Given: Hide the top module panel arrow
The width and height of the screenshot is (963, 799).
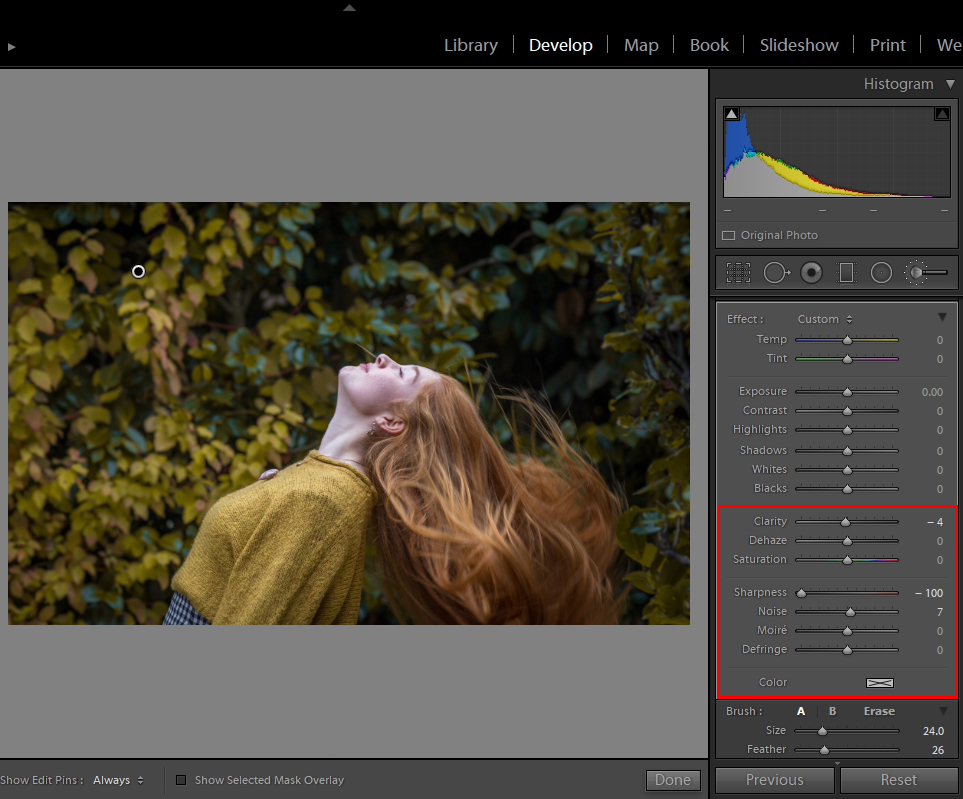Looking at the screenshot, I should point(349,8).
